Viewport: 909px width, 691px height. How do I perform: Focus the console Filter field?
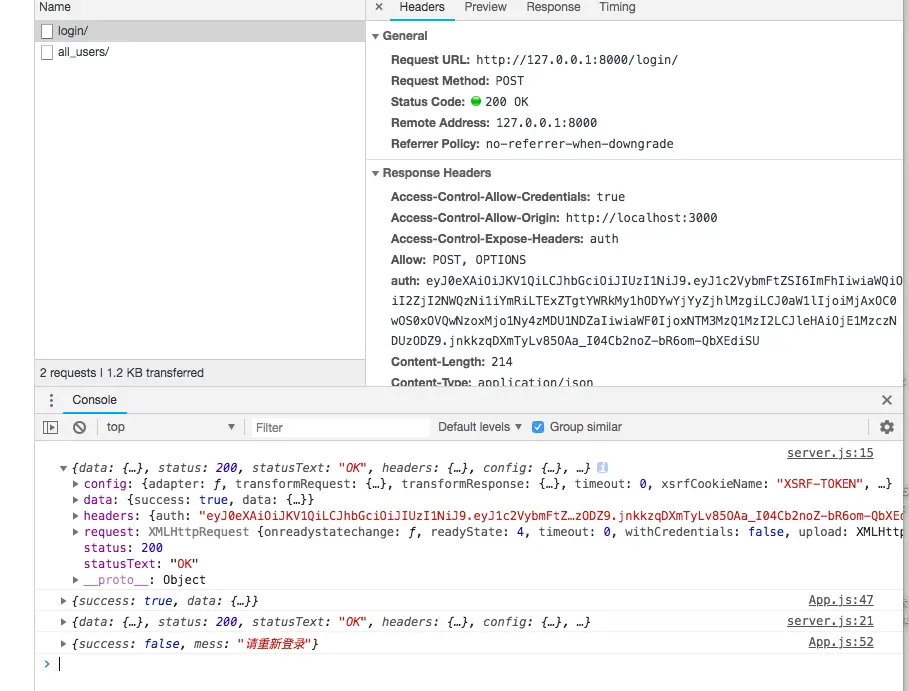340,427
